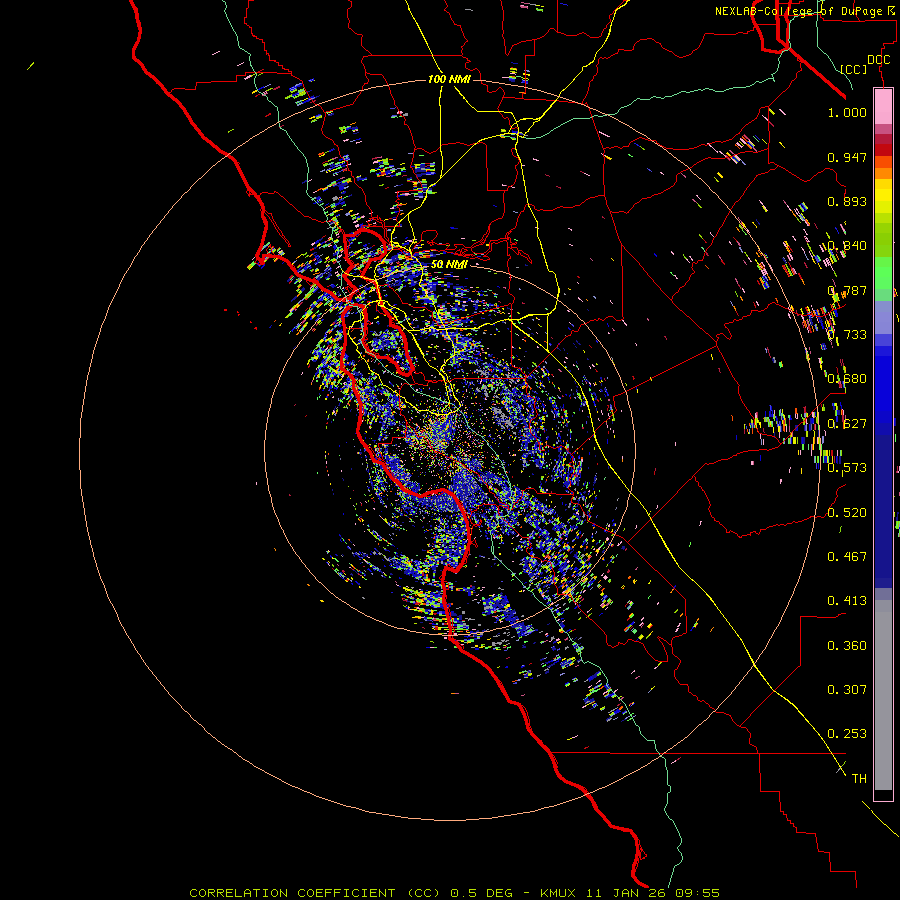Click the 0.467 legend value
900x900 pixels.
click(847, 557)
